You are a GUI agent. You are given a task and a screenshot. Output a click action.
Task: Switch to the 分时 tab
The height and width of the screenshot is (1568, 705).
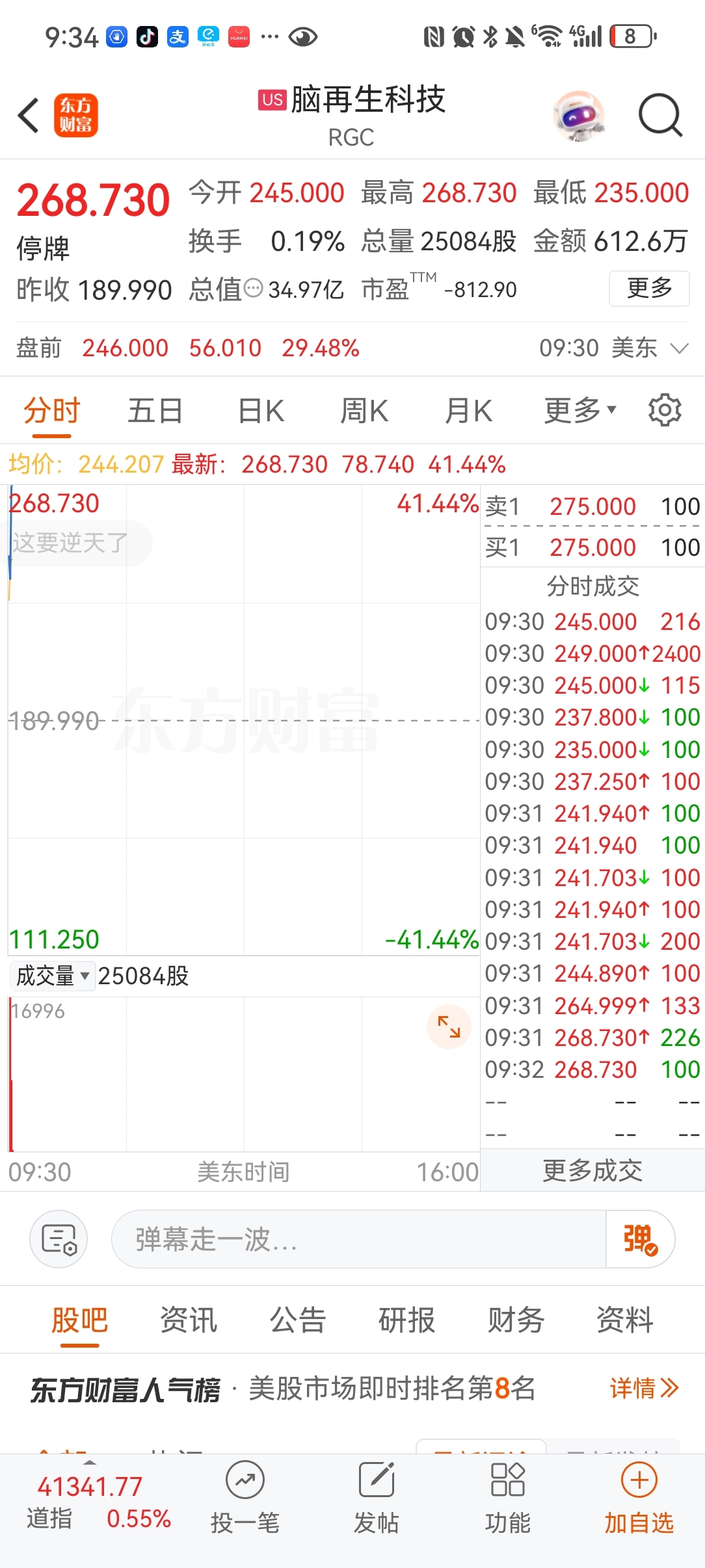tap(51, 411)
